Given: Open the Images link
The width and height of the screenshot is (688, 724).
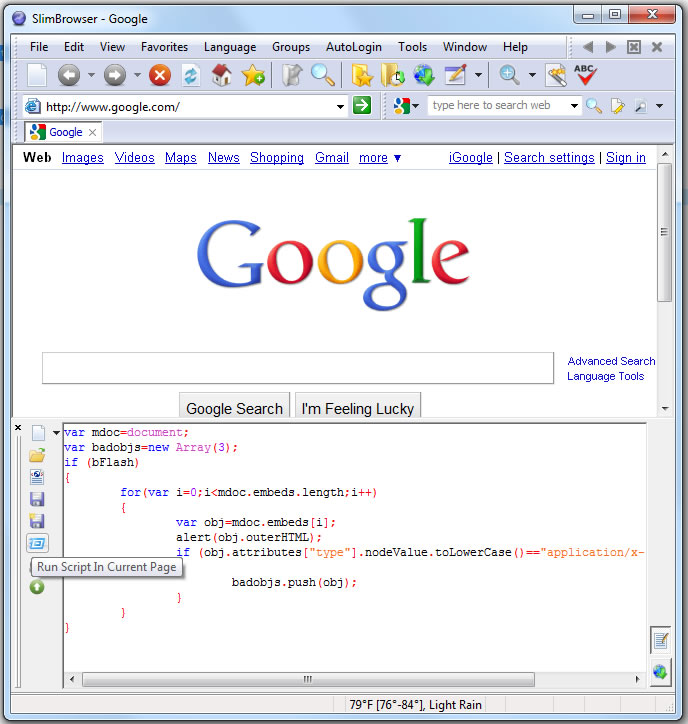Looking at the screenshot, I should coord(83,158).
